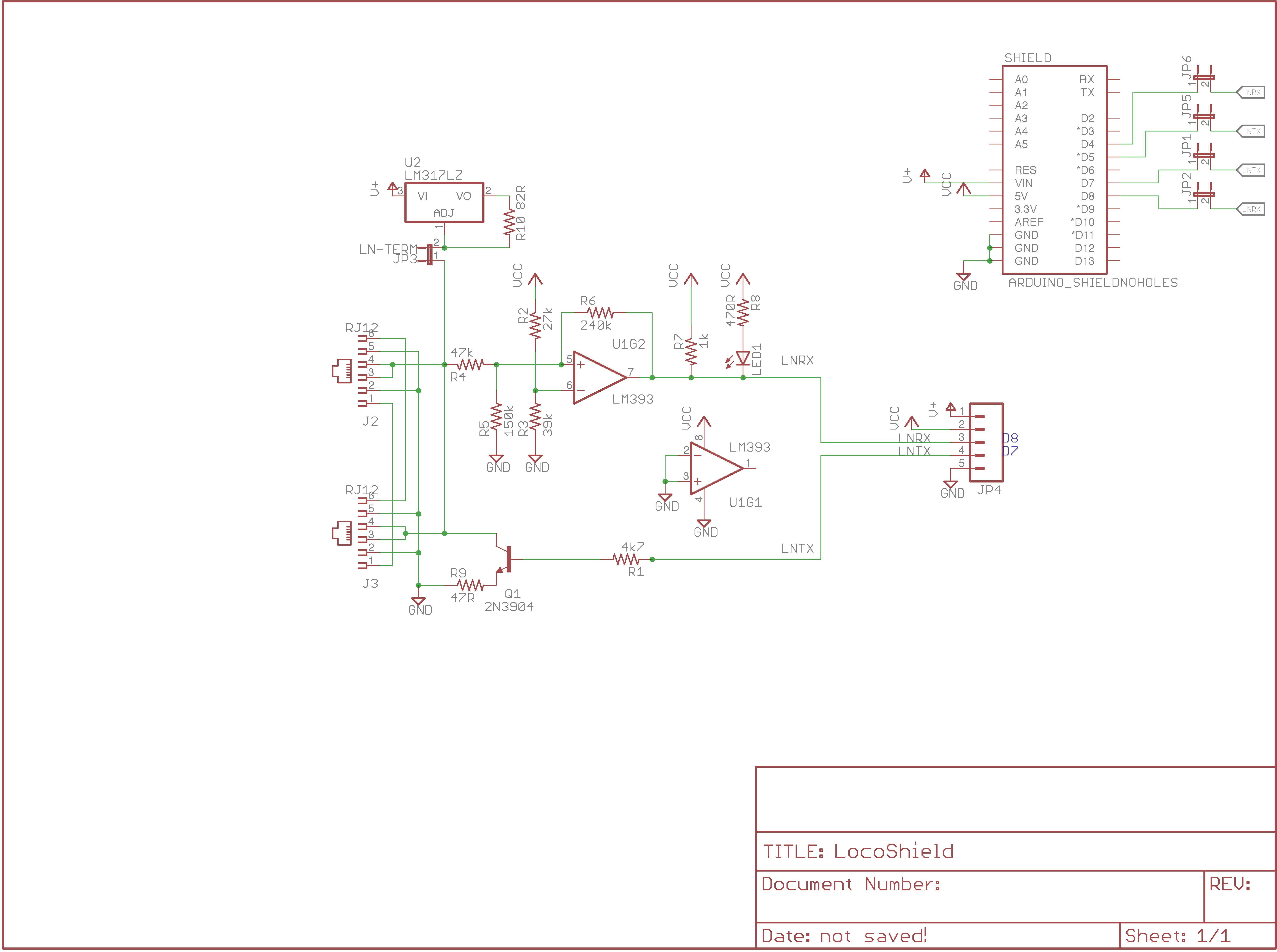
Task: Click the VCC arrow above U1G1 pin 8
Action: pos(704,422)
